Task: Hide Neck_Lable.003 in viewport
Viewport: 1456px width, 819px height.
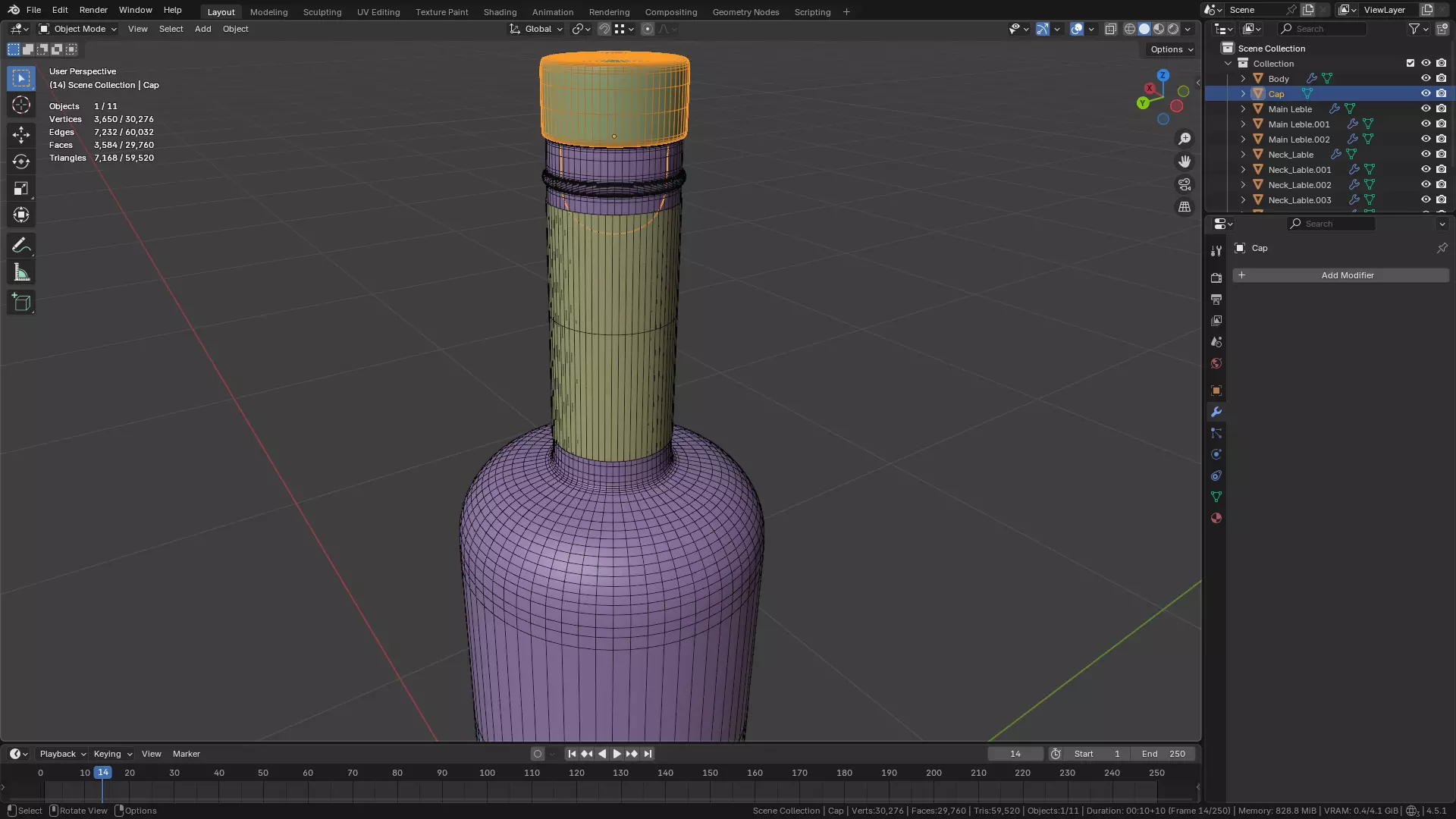Action: pyautogui.click(x=1426, y=199)
